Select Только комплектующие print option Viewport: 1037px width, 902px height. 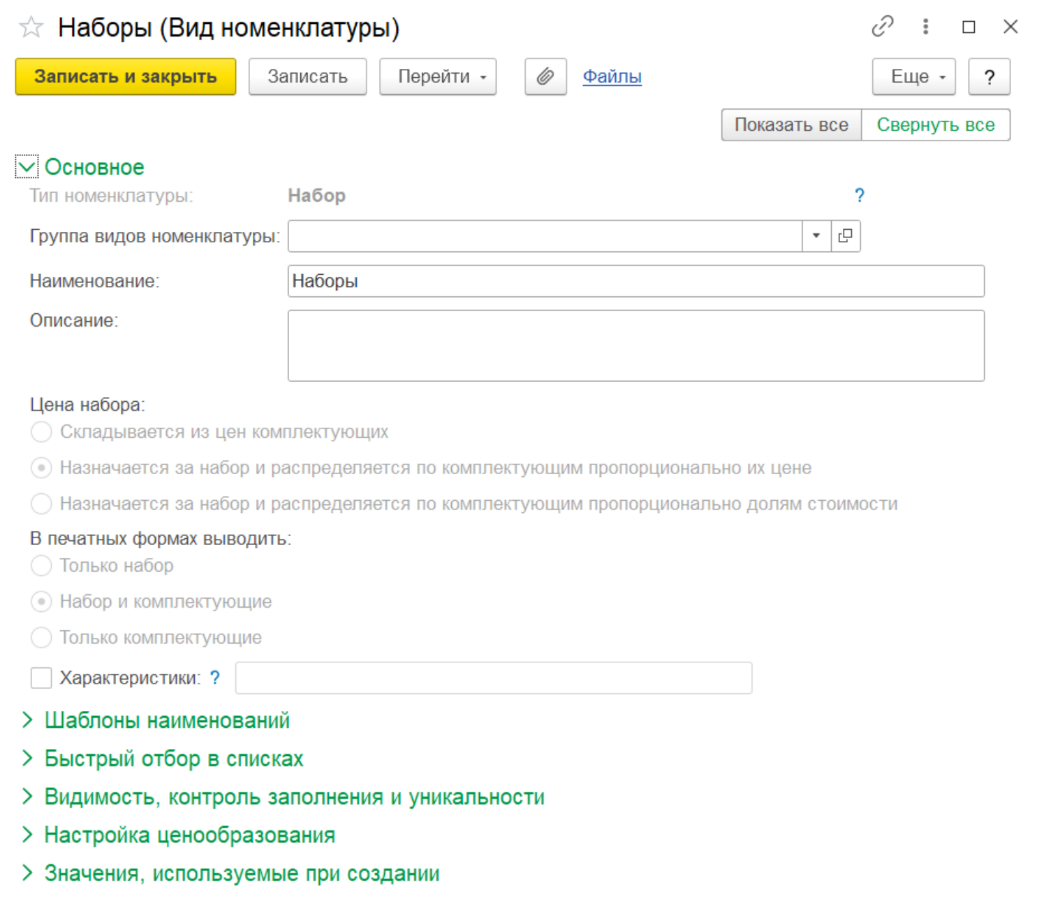pos(41,638)
